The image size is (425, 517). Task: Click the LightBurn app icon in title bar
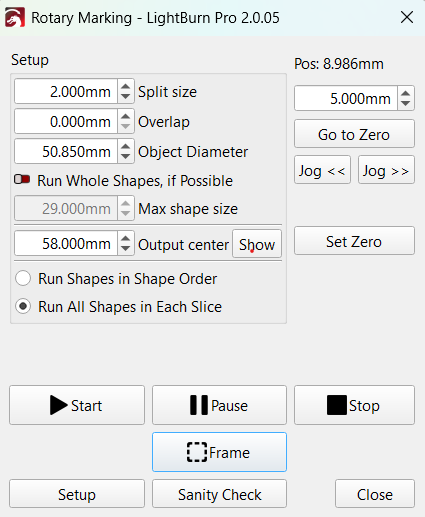15,17
